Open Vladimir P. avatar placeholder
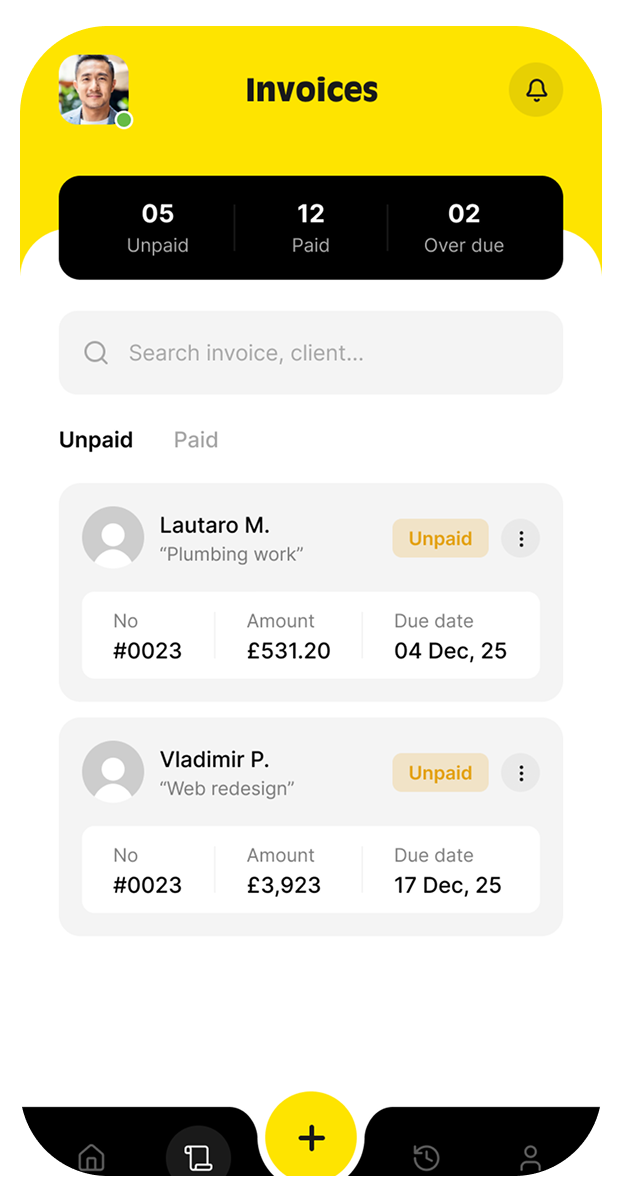622x1200 pixels. pyautogui.click(x=113, y=772)
